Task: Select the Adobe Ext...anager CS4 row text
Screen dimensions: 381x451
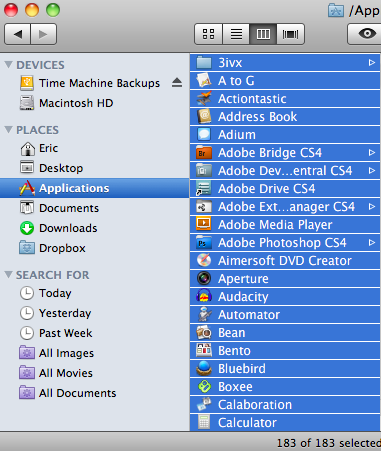Action: point(286,207)
